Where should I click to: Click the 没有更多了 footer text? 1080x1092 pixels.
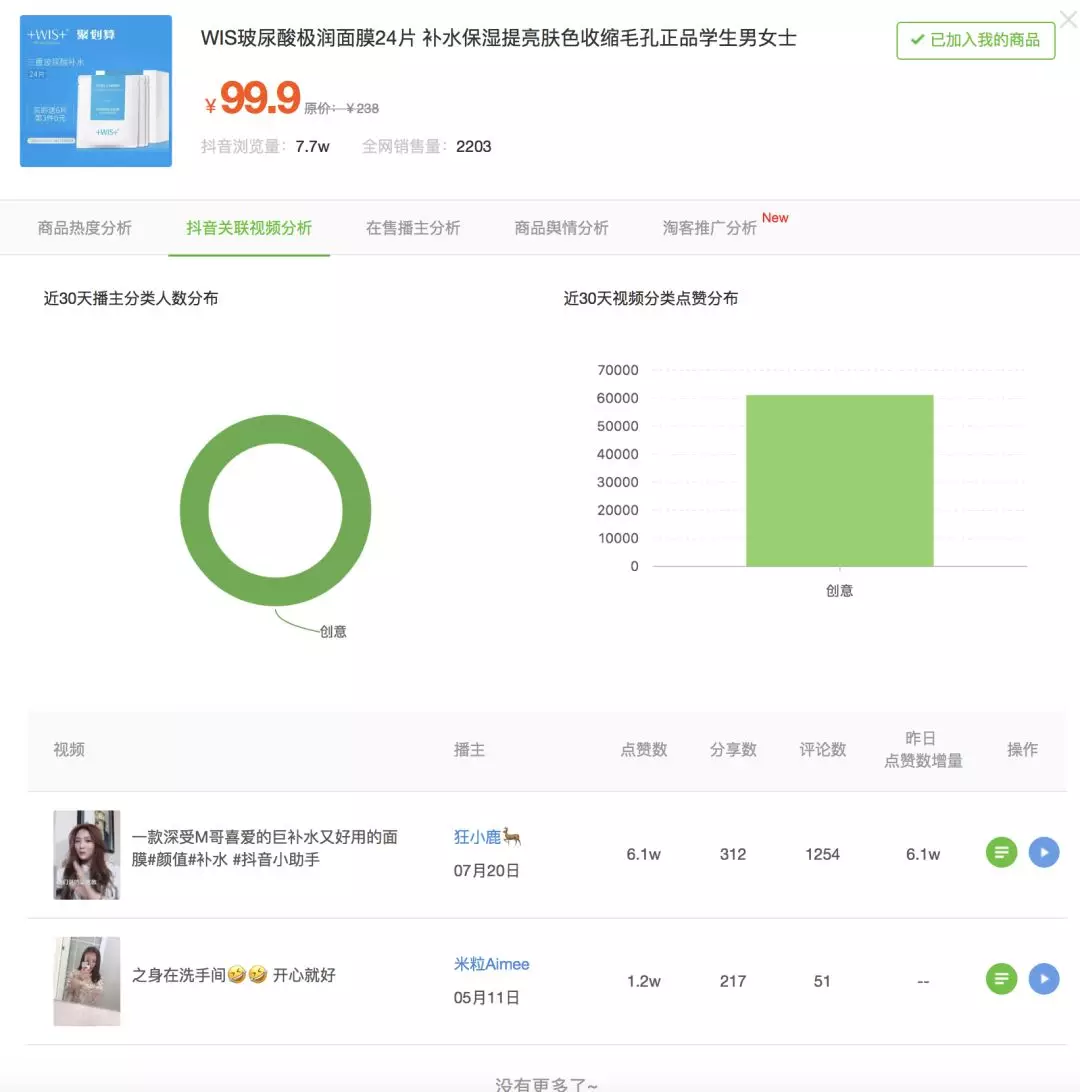point(547,1084)
